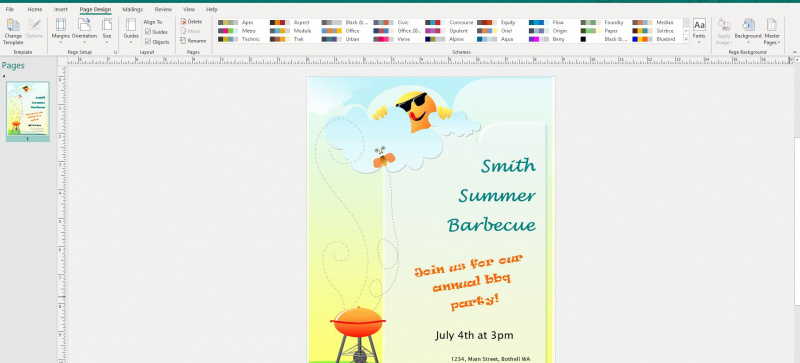Collapse the ribbon with the chevron
The width and height of the screenshot is (800, 363).
point(794,52)
